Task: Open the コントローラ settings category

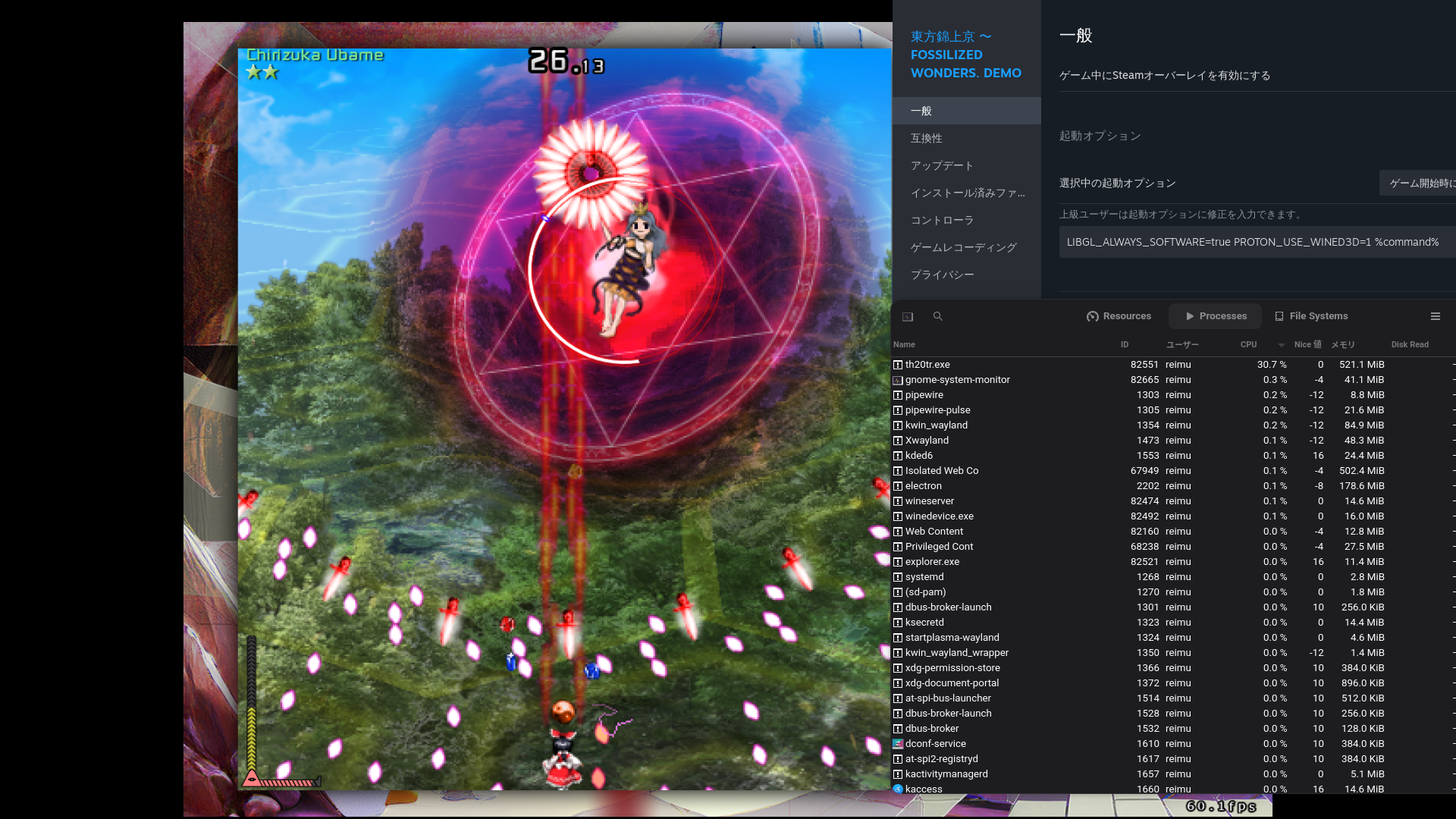Action: click(x=967, y=220)
